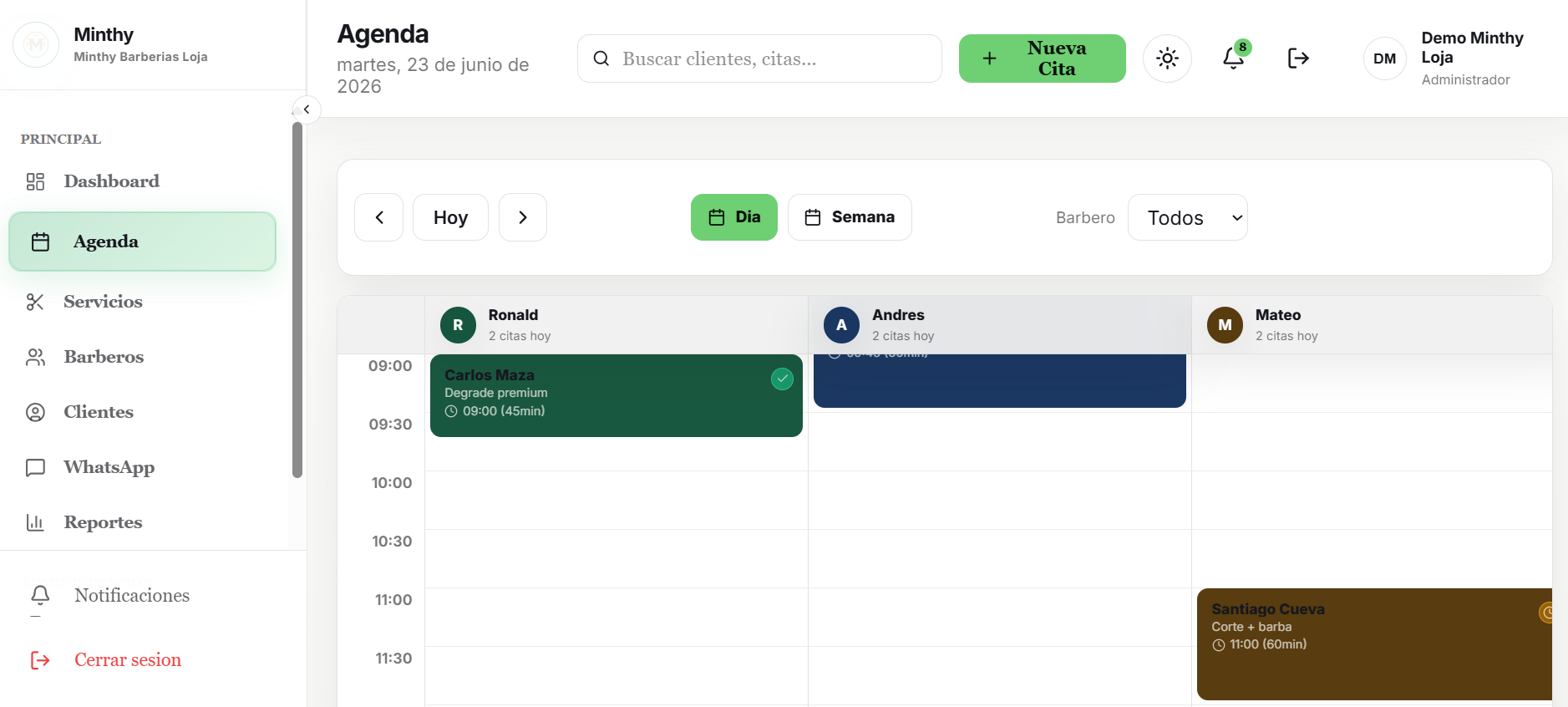Collapse the sidebar with the chevron
The width and height of the screenshot is (1568, 707).
coord(307,109)
